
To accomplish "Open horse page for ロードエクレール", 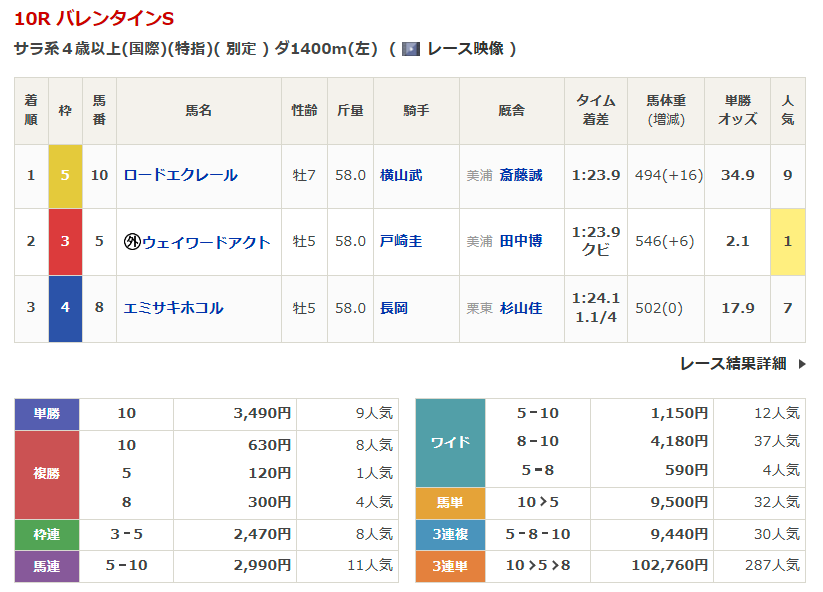I will coord(180,175).
